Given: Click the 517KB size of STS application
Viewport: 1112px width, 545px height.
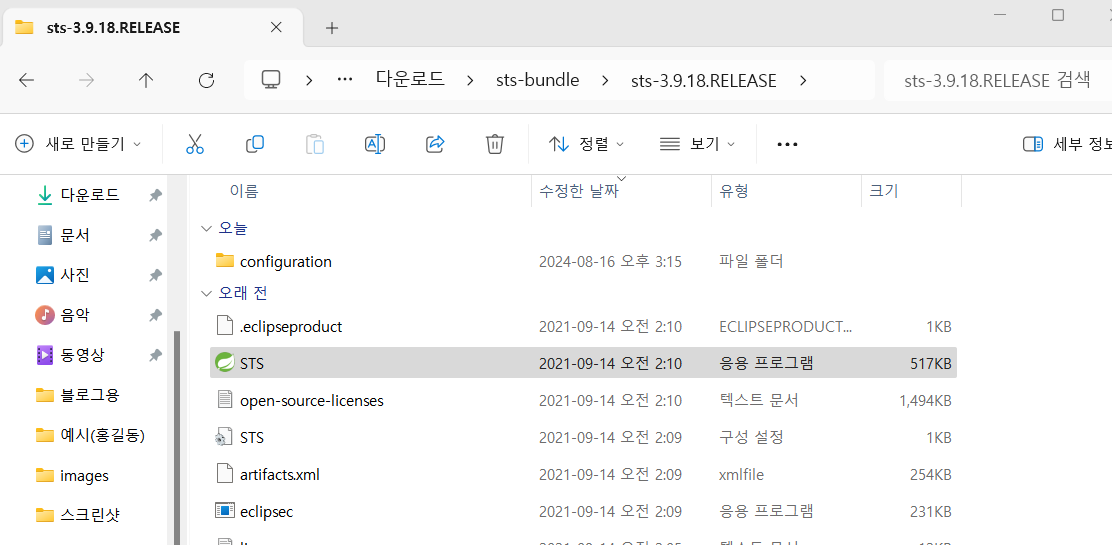Looking at the screenshot, I should click(x=930, y=363).
